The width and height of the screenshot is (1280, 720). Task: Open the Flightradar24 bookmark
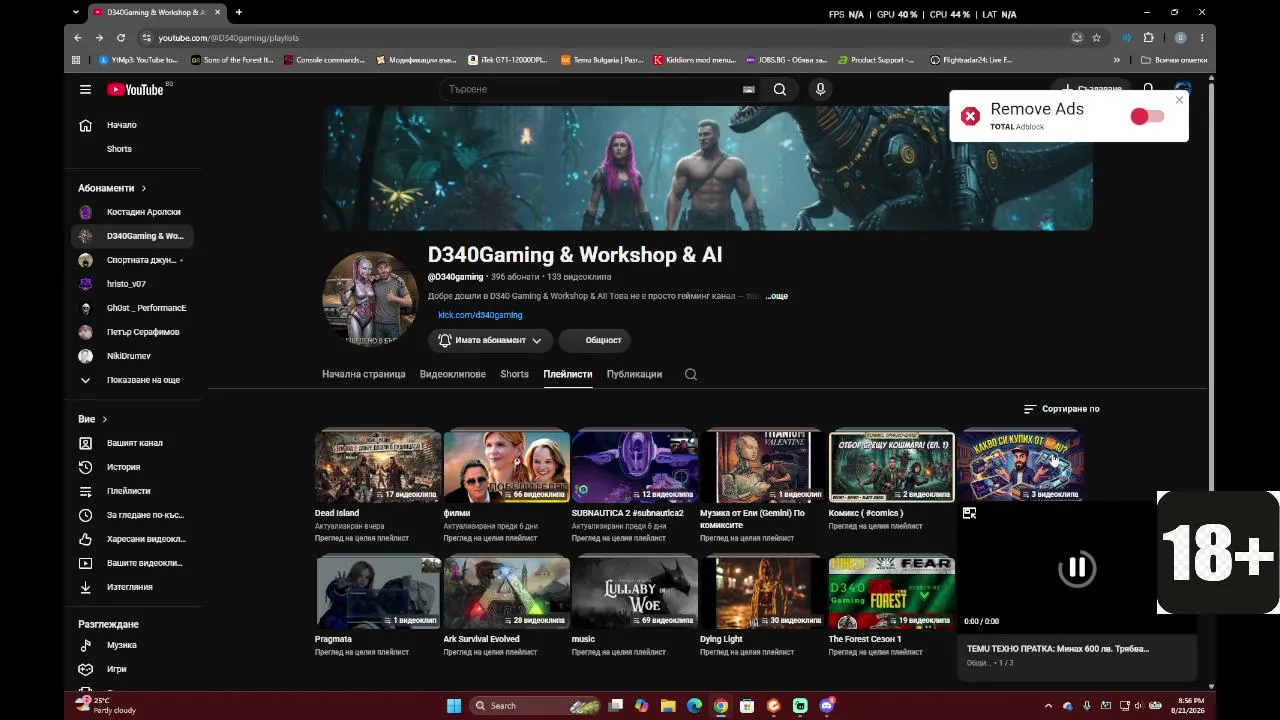coord(972,60)
